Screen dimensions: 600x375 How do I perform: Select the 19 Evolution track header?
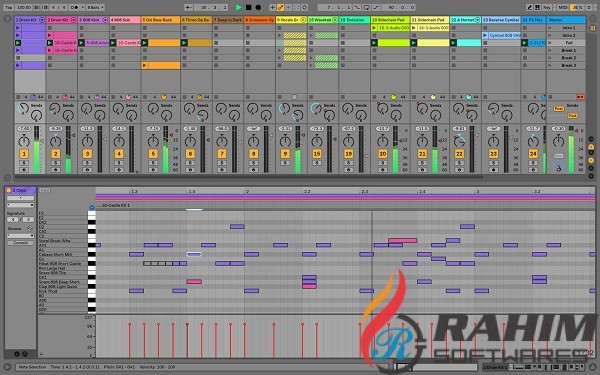pos(354,20)
